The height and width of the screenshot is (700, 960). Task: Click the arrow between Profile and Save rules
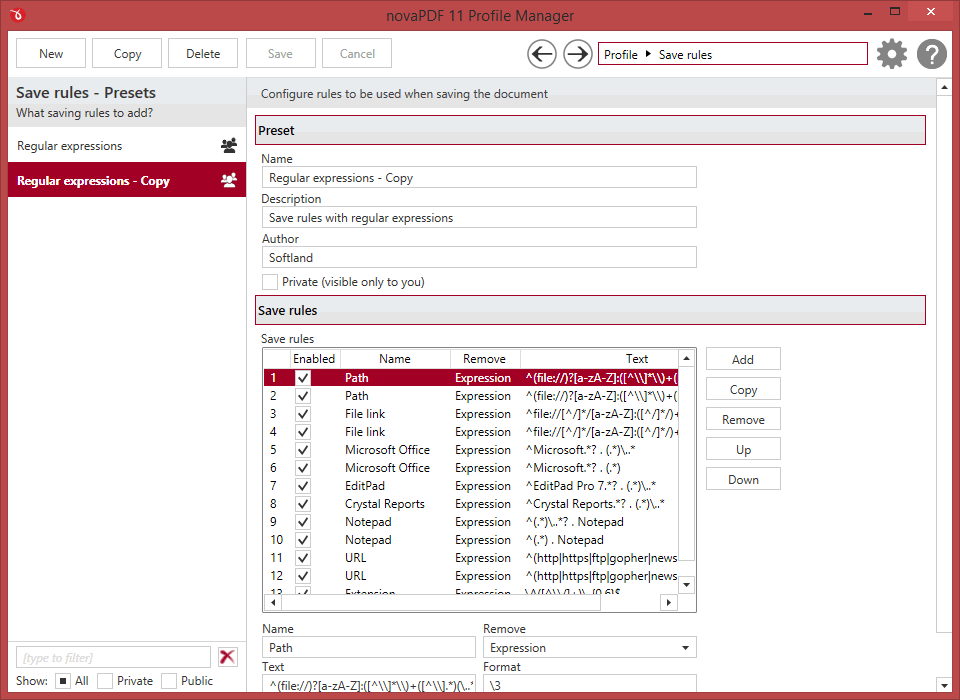click(x=648, y=54)
